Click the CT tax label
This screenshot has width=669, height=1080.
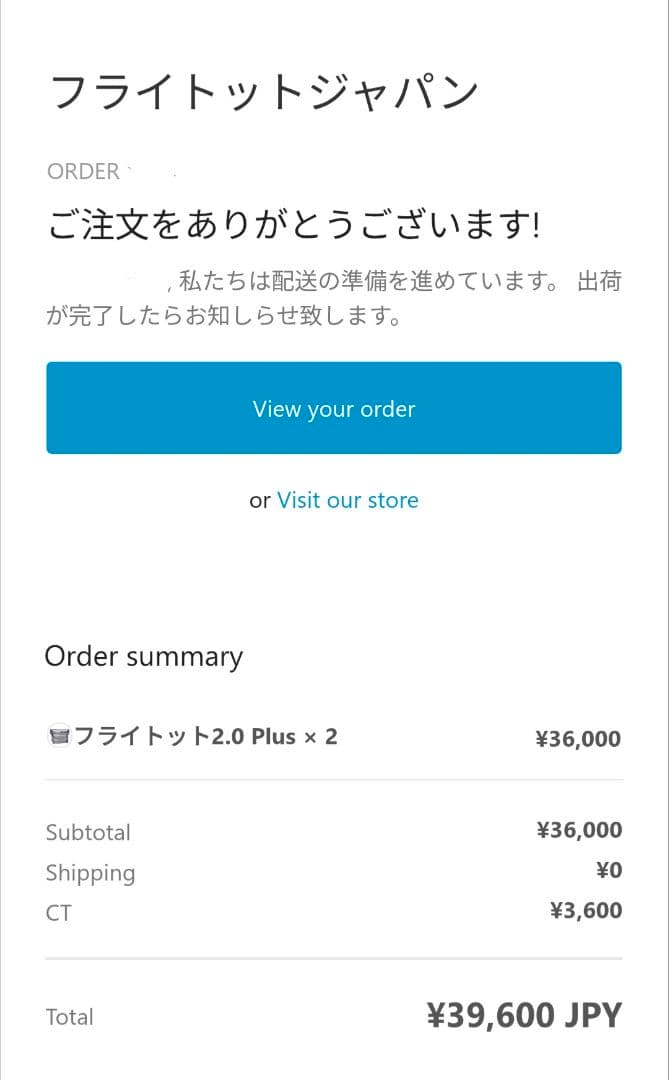[x=60, y=912]
